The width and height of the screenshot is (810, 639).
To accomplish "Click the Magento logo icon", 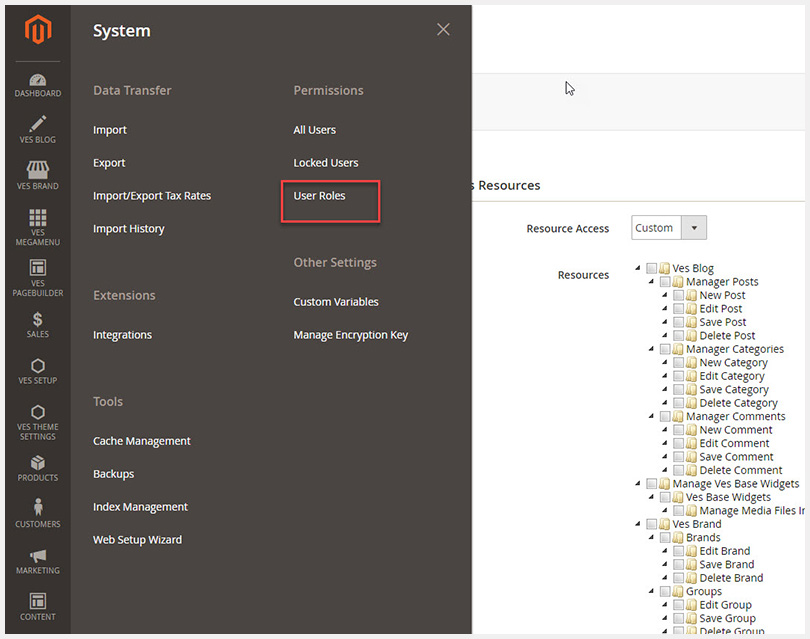I will click(x=37, y=32).
